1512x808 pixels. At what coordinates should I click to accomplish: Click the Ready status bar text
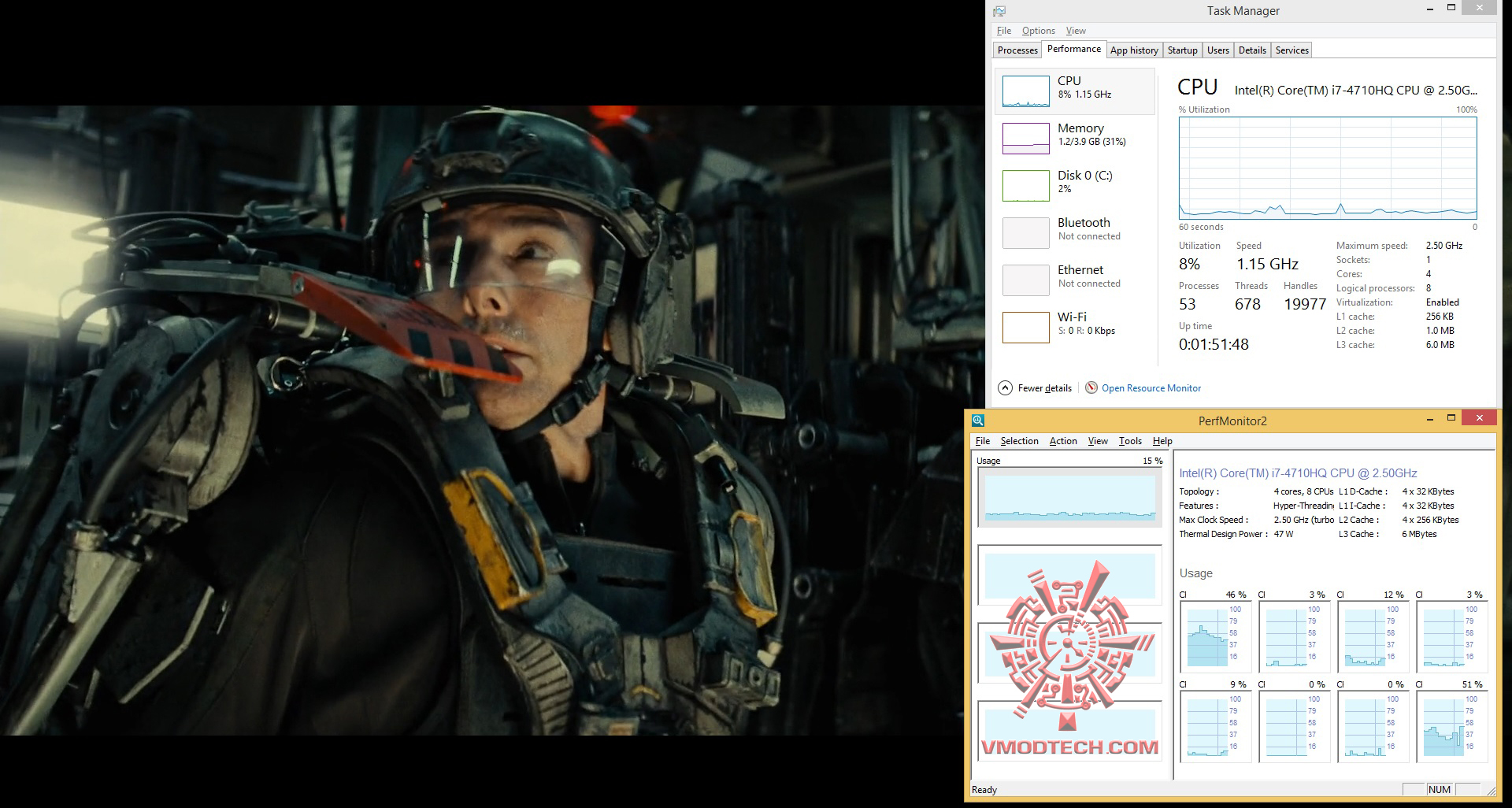coord(984,790)
